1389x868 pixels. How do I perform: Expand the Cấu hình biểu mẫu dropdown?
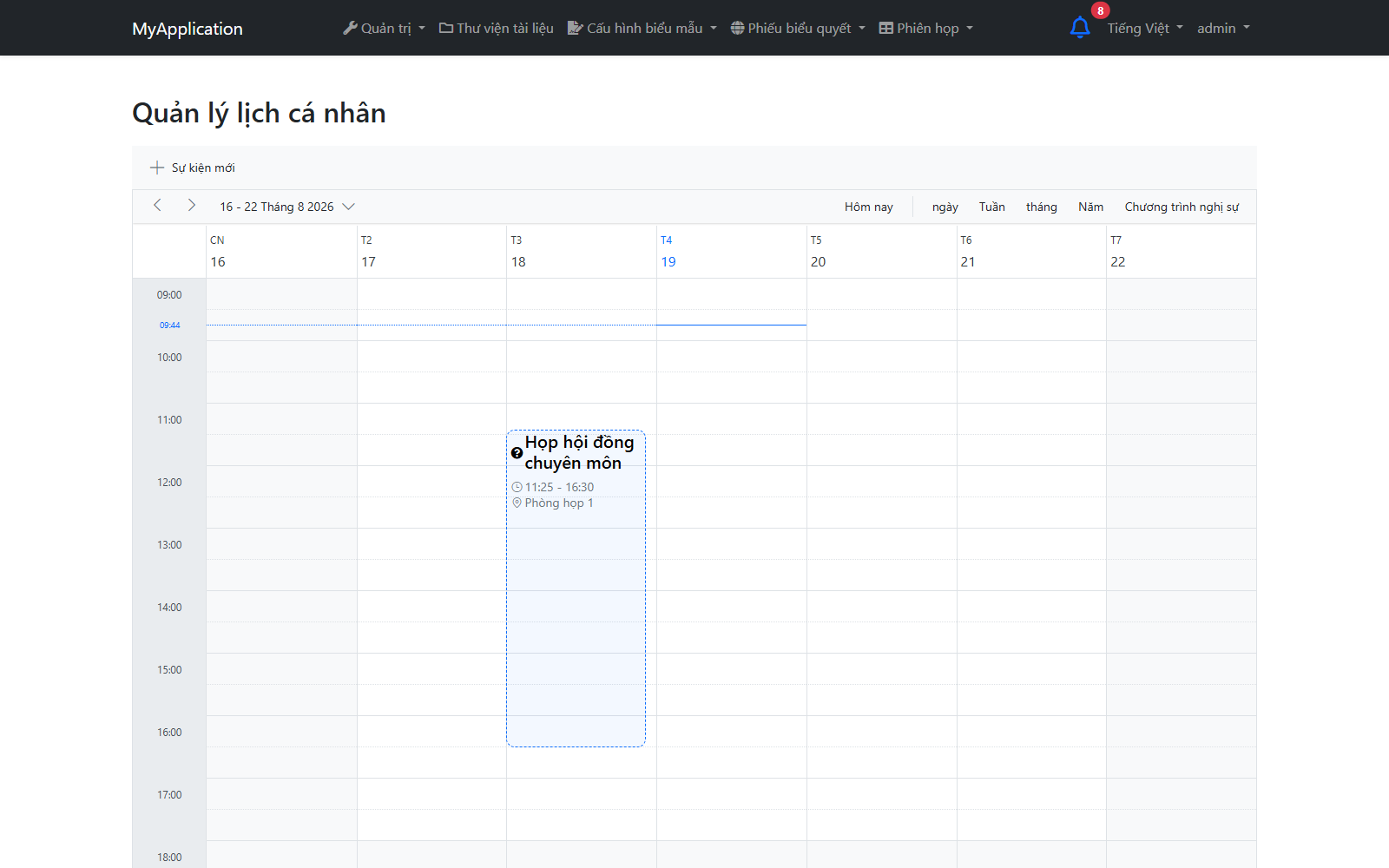pos(642,28)
